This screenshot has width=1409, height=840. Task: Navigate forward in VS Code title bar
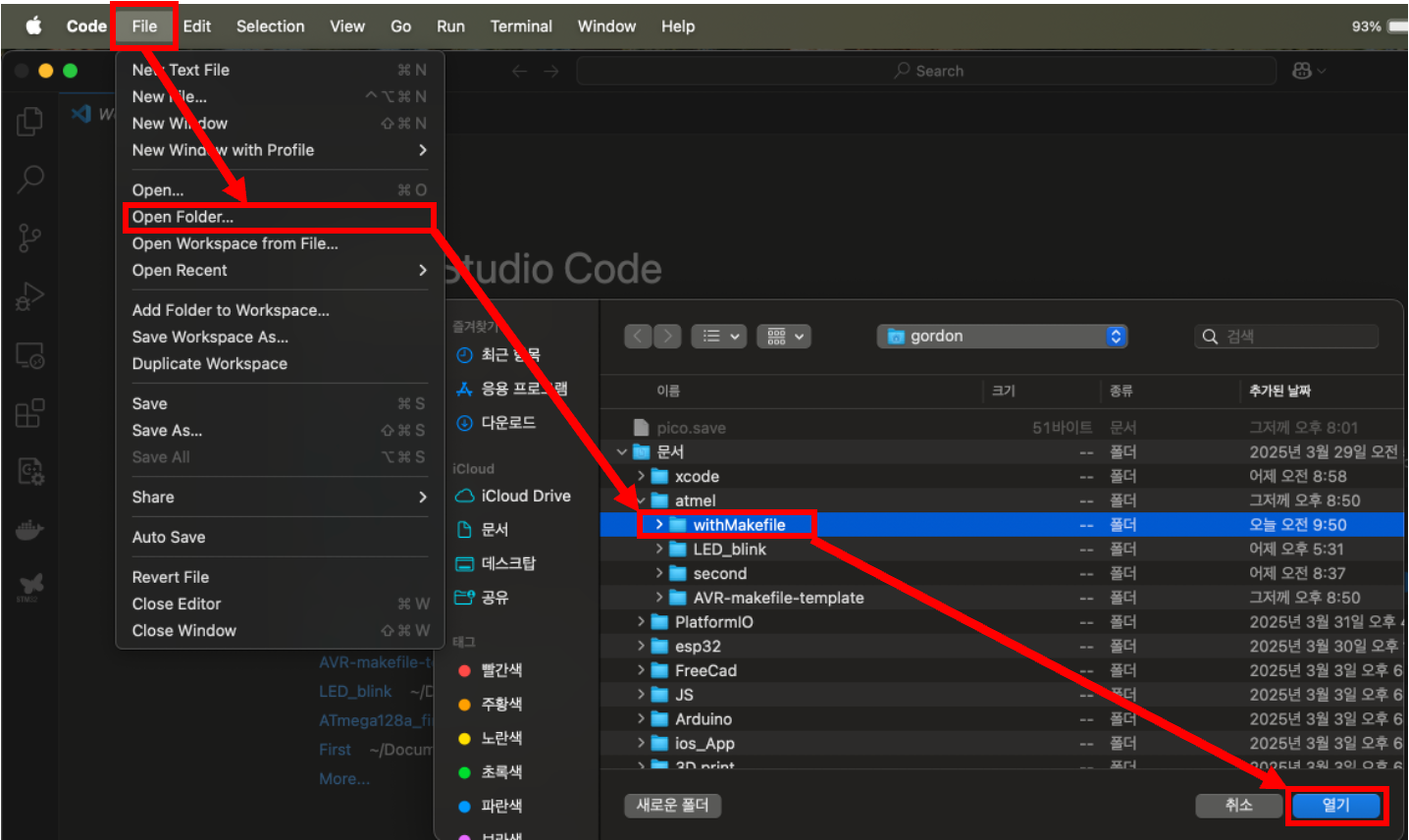pos(551,71)
